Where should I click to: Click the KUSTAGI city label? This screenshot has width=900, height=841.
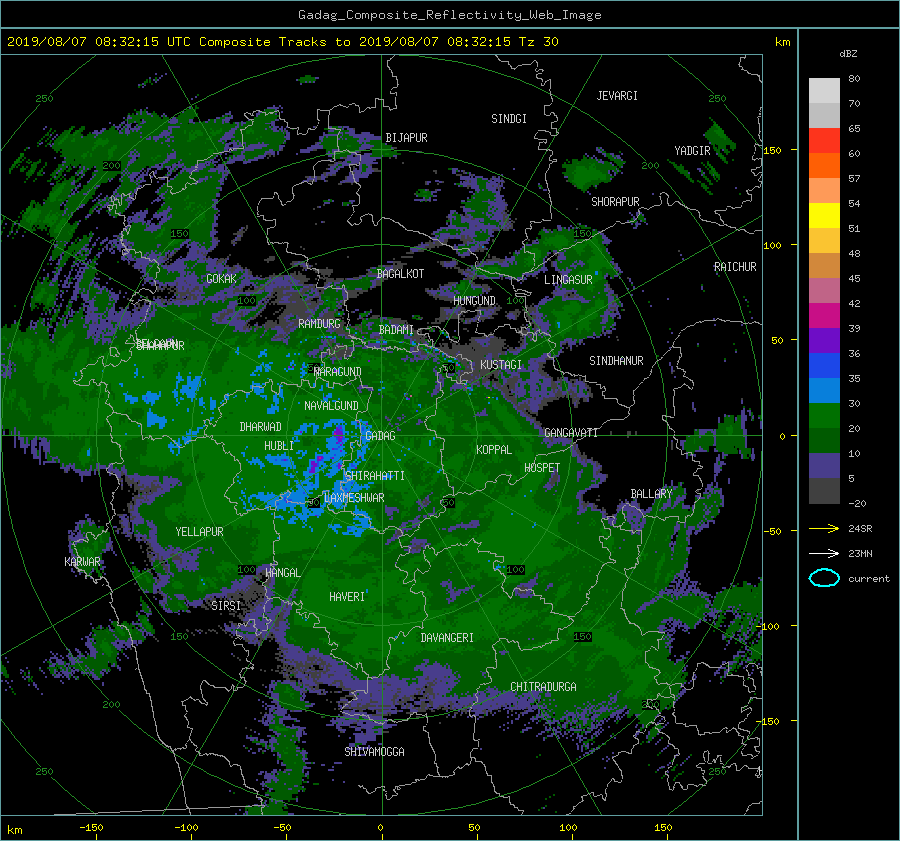click(501, 365)
